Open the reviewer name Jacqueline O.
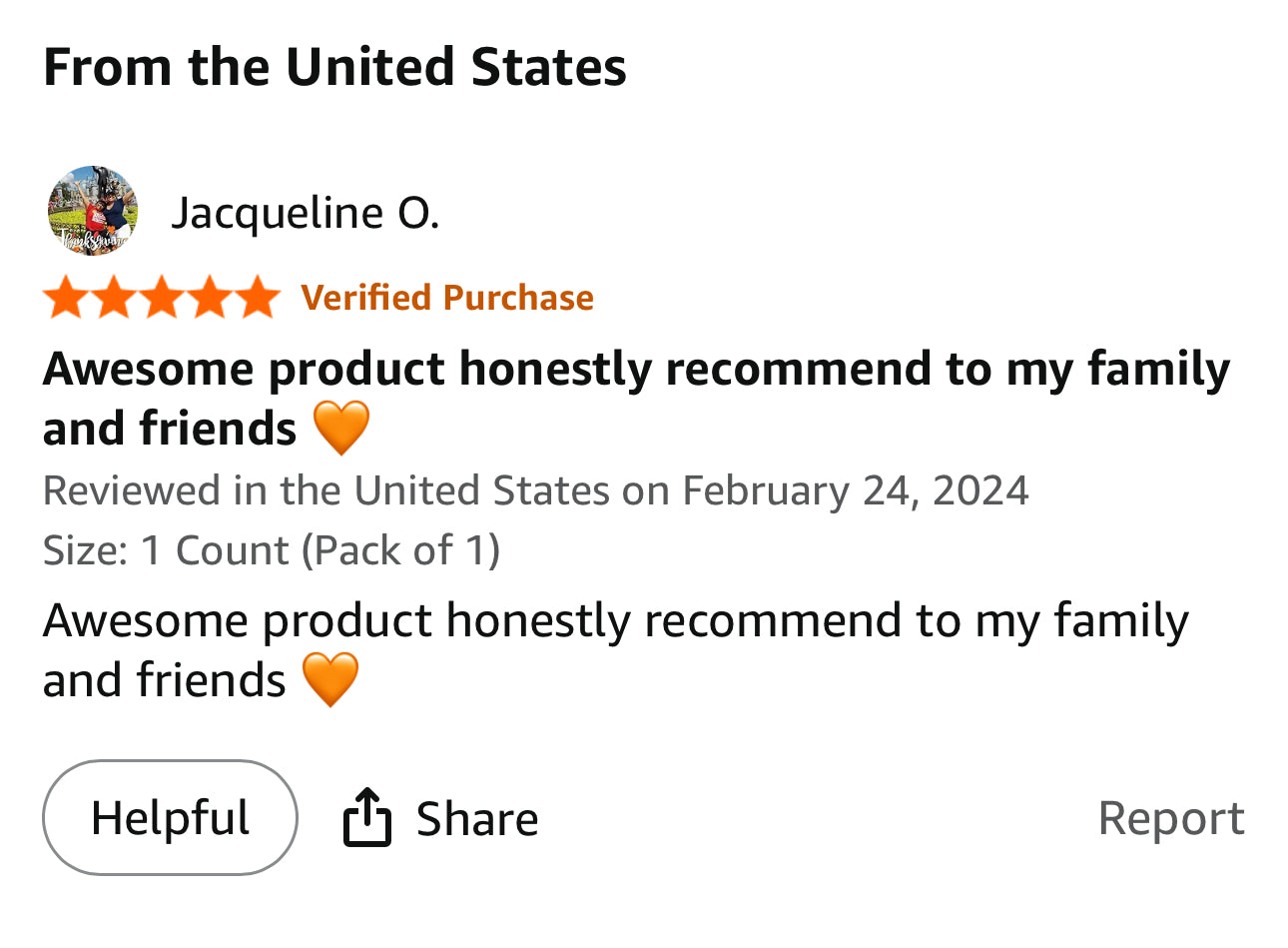The width and height of the screenshot is (1288, 948). click(x=305, y=213)
